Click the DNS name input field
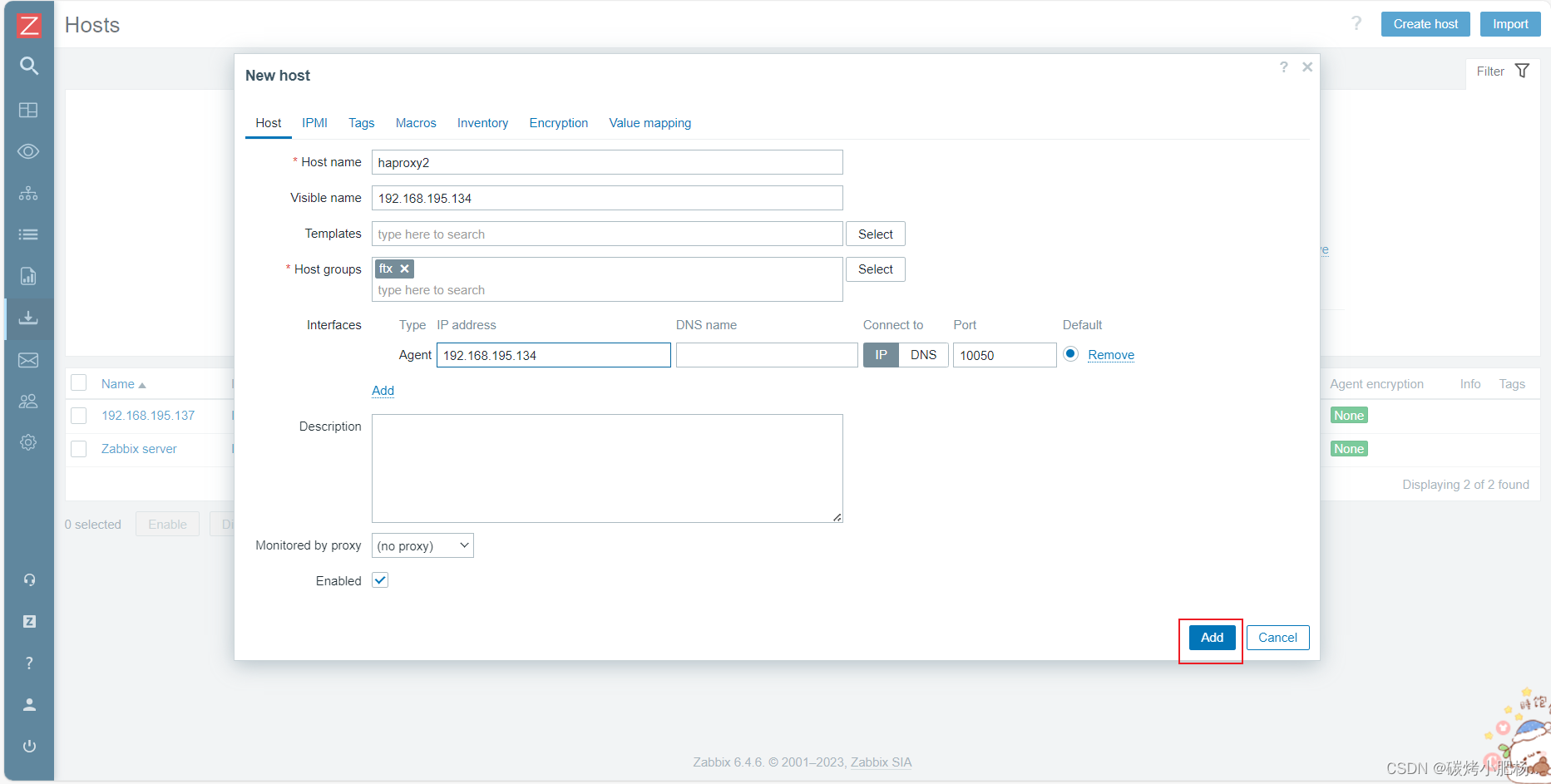 (x=767, y=355)
